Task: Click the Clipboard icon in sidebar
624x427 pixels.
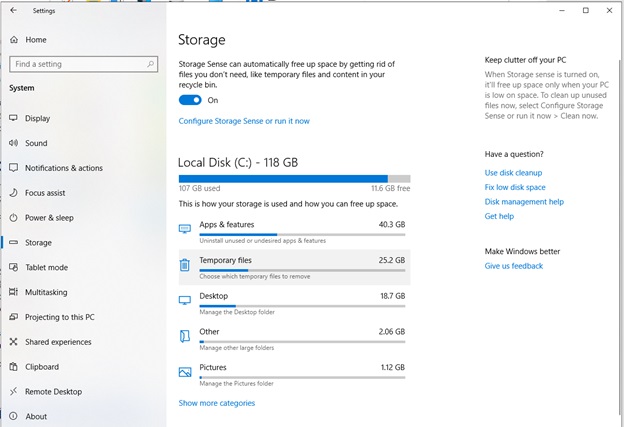Action: point(14,367)
